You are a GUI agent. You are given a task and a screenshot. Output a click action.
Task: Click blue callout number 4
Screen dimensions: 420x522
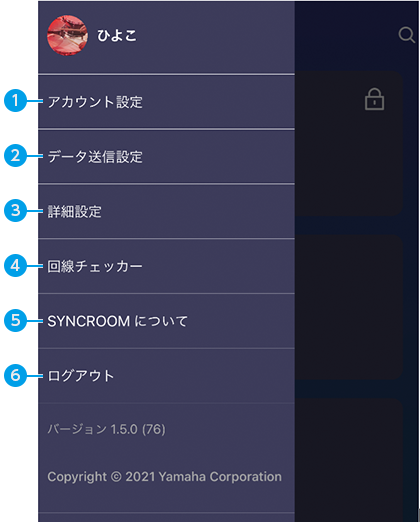tap(15, 266)
